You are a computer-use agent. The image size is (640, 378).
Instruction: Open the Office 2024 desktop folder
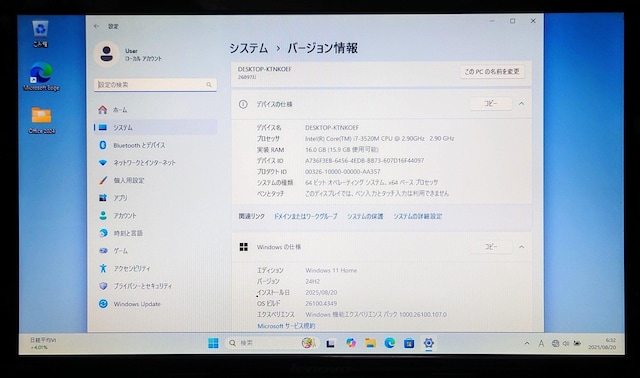[x=42, y=120]
